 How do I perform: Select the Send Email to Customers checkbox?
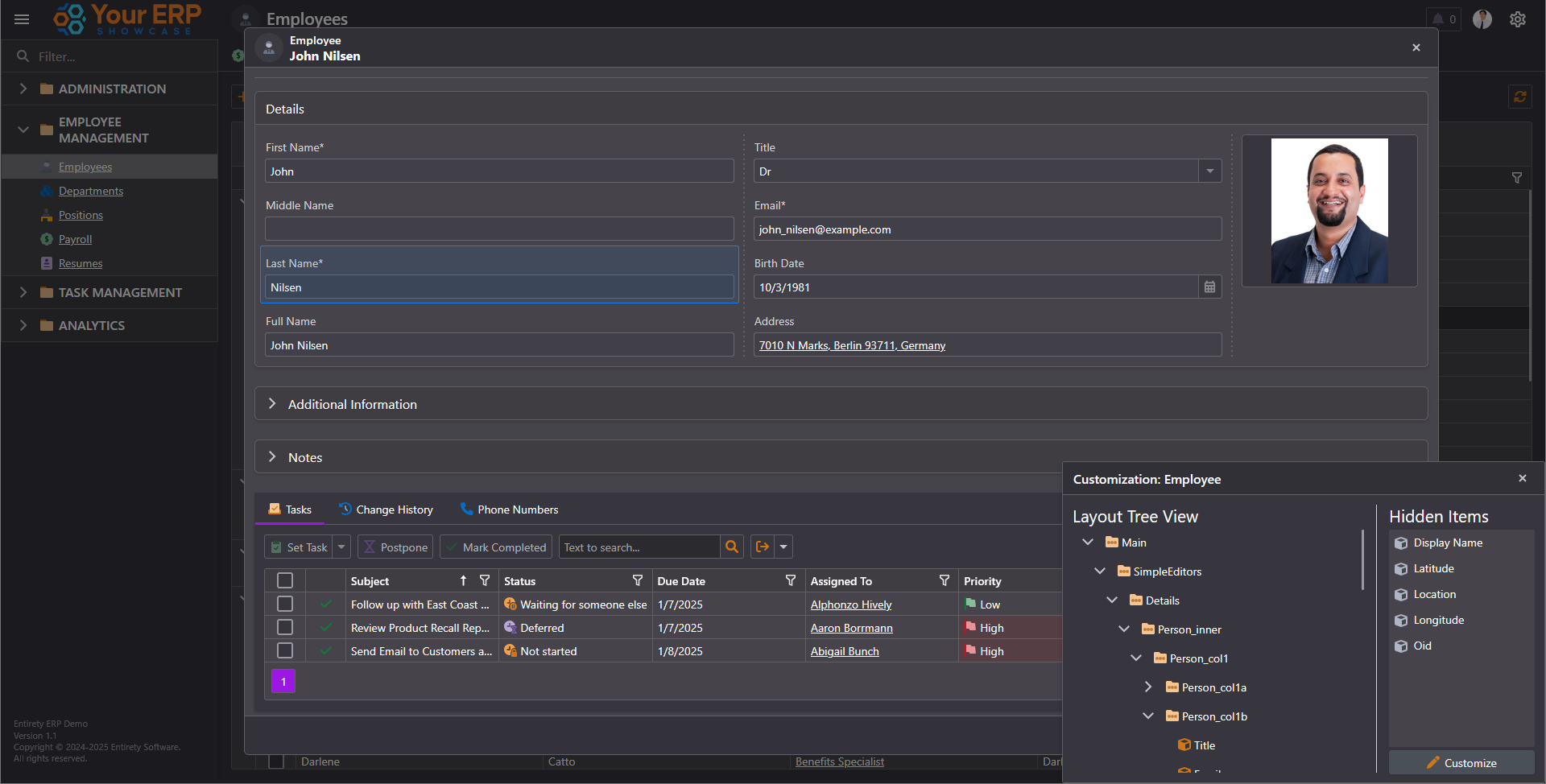(x=285, y=650)
